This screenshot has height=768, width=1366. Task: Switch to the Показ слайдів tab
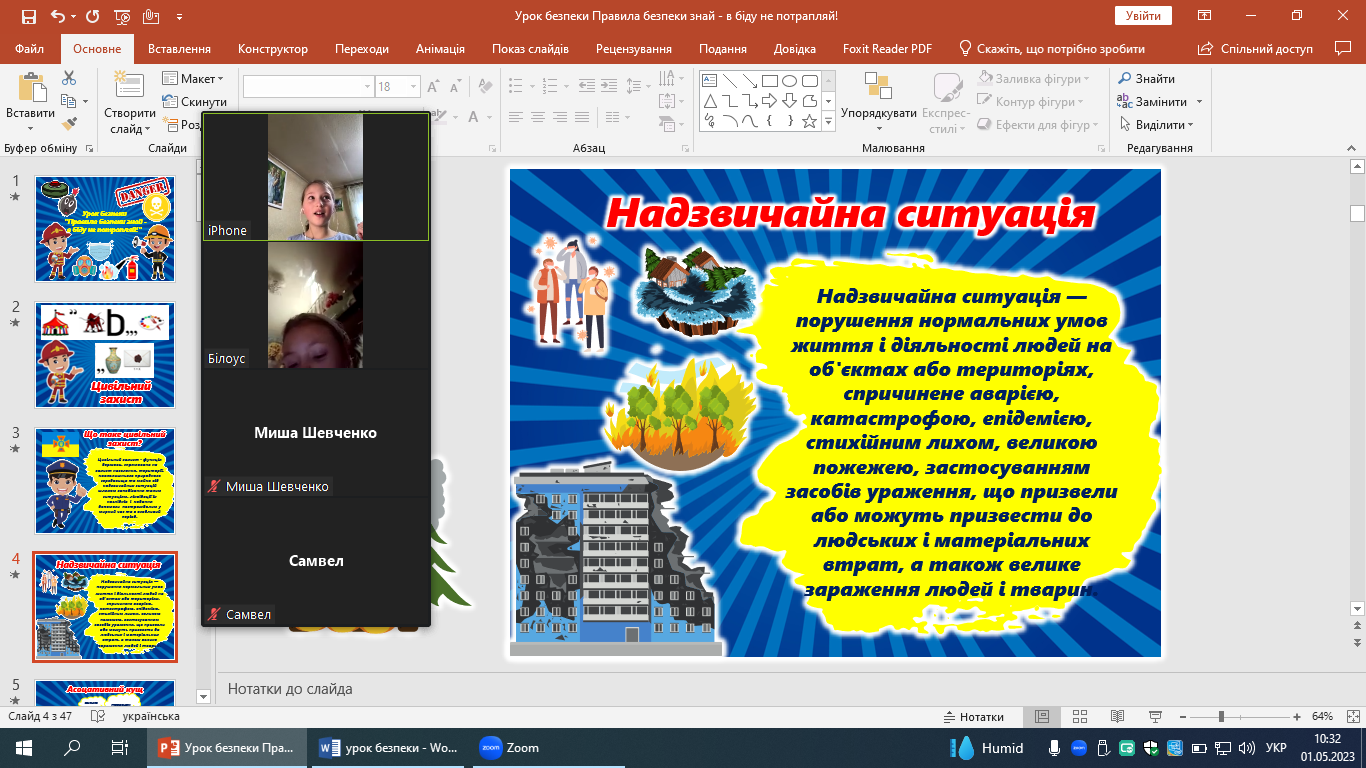coord(530,48)
